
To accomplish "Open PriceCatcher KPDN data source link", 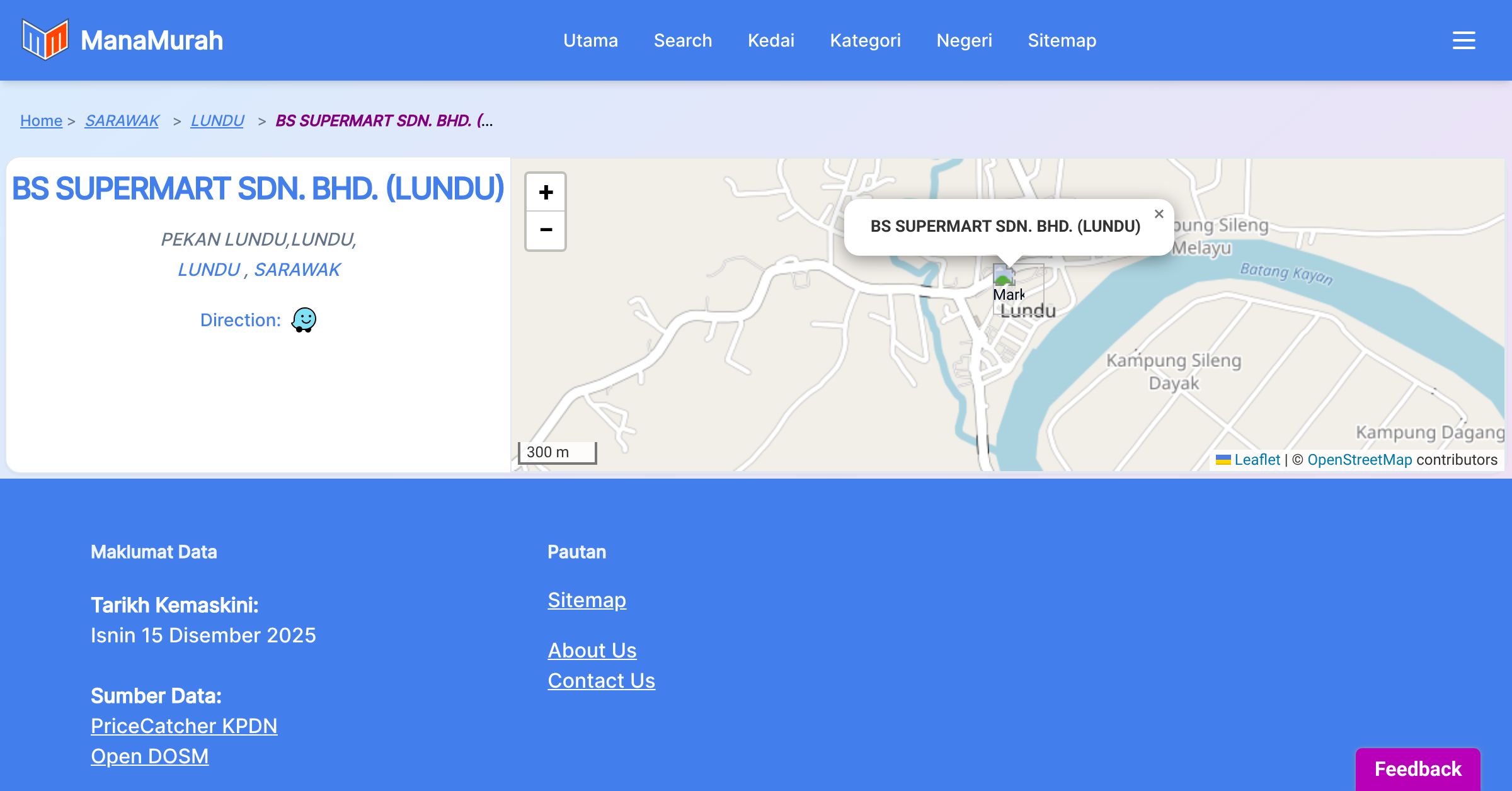I will (x=184, y=726).
